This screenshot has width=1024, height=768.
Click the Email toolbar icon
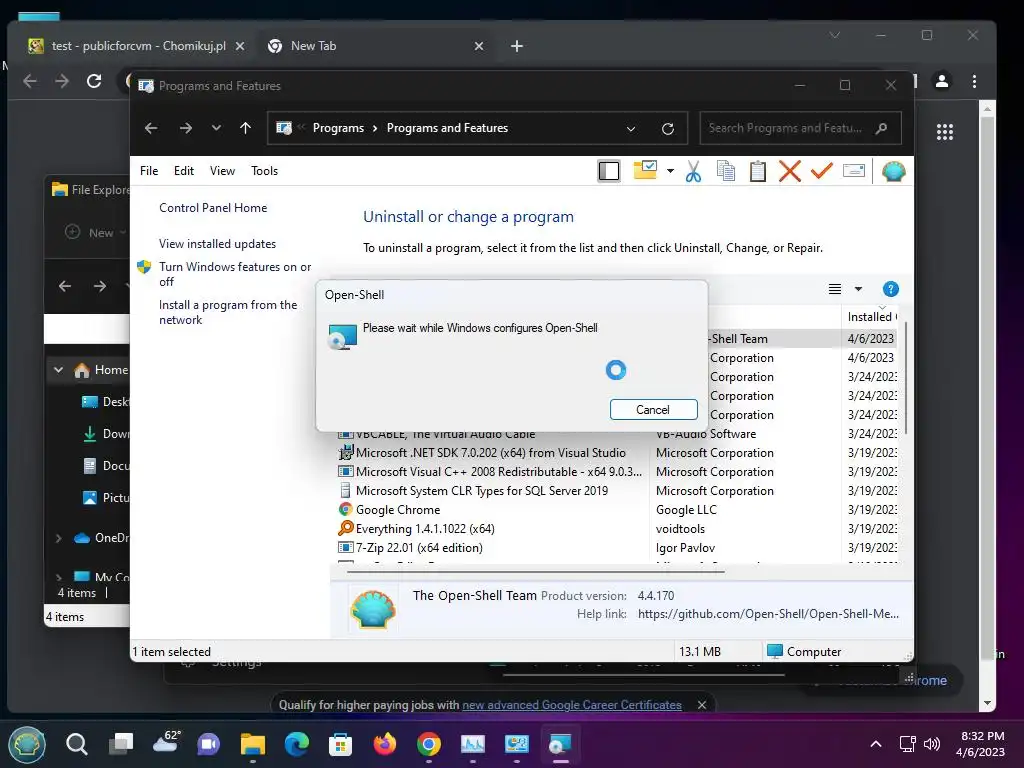(854, 171)
